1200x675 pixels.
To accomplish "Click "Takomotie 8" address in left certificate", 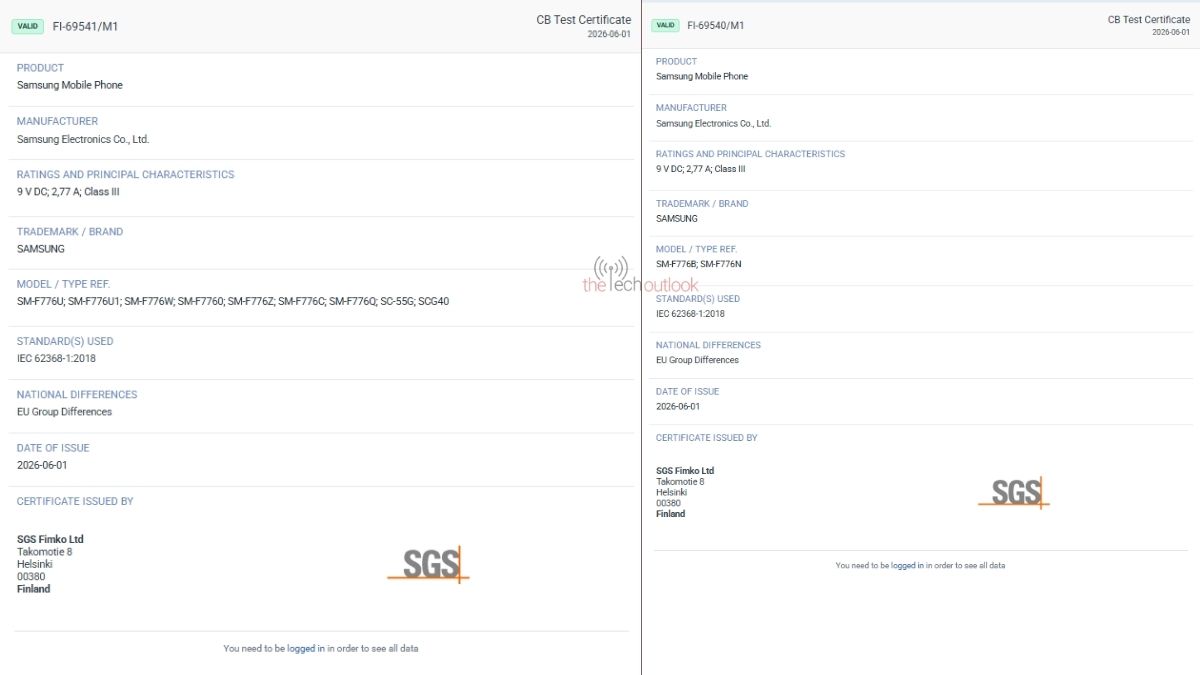I will pyautogui.click(x=45, y=552).
